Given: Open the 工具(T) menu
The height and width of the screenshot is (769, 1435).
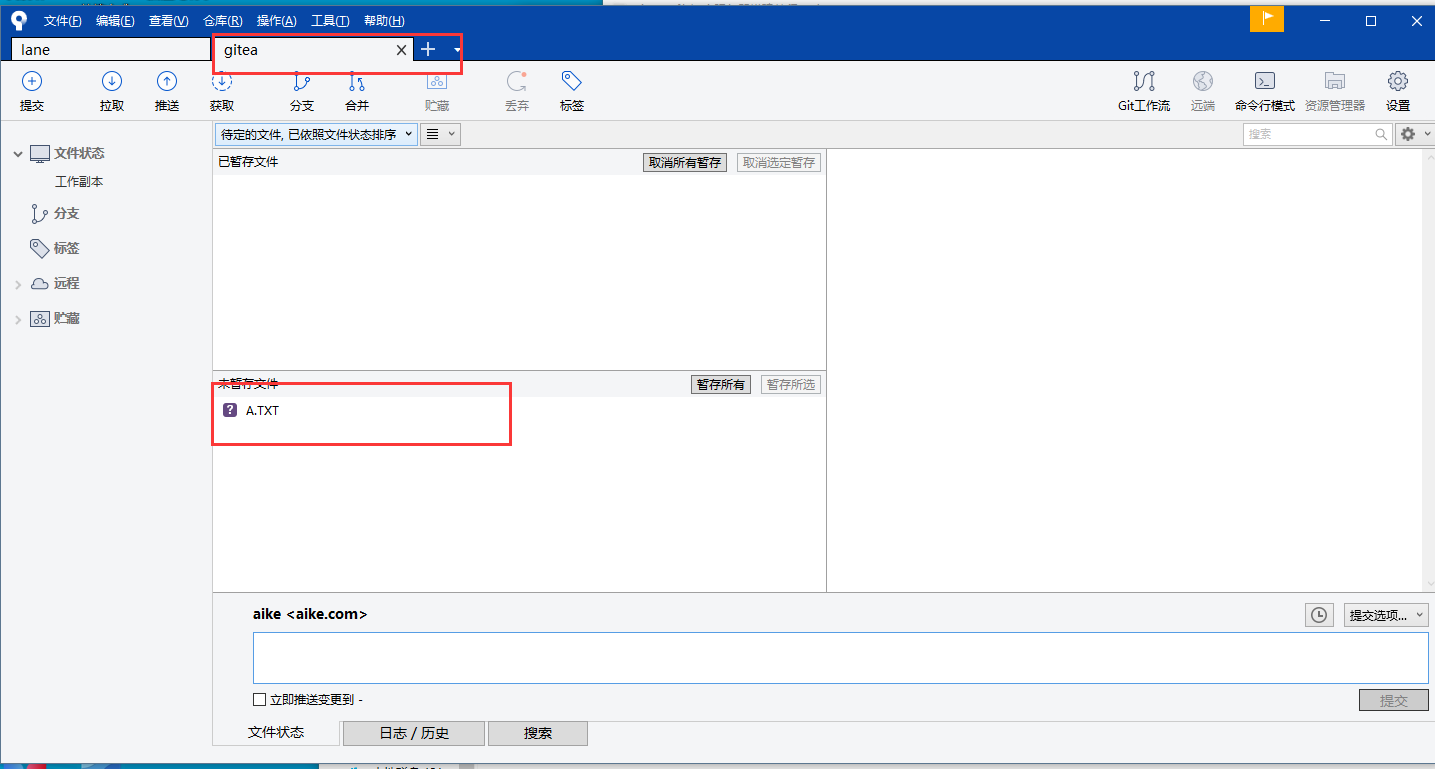Looking at the screenshot, I should pos(330,21).
